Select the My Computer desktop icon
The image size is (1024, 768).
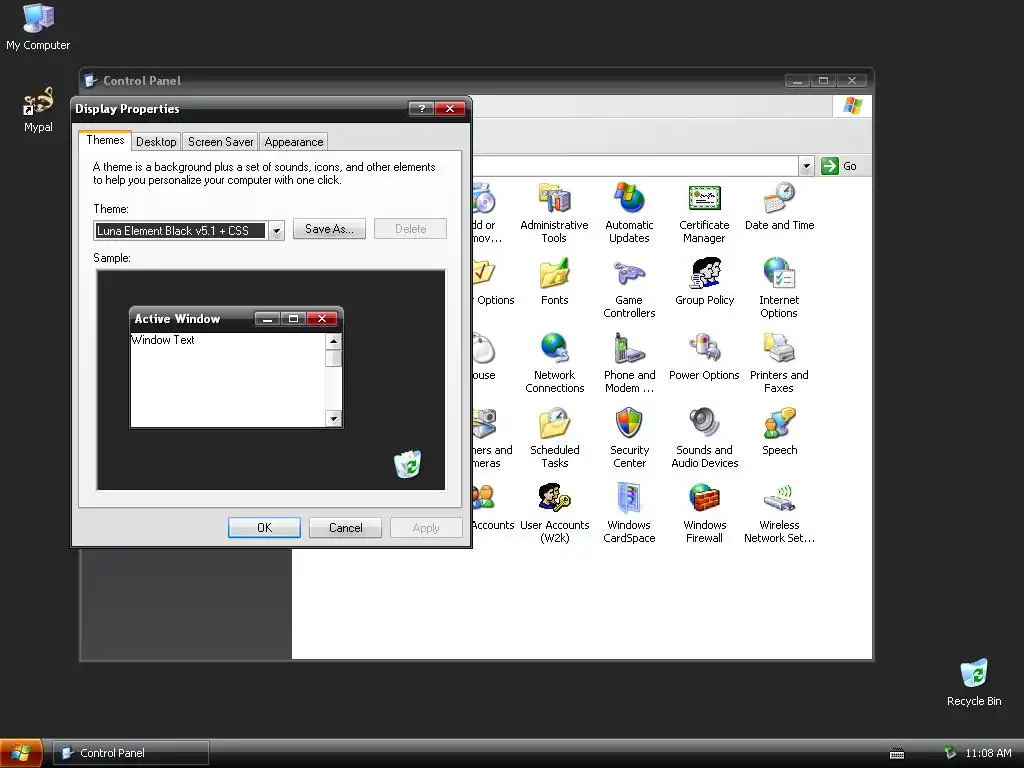point(38,27)
